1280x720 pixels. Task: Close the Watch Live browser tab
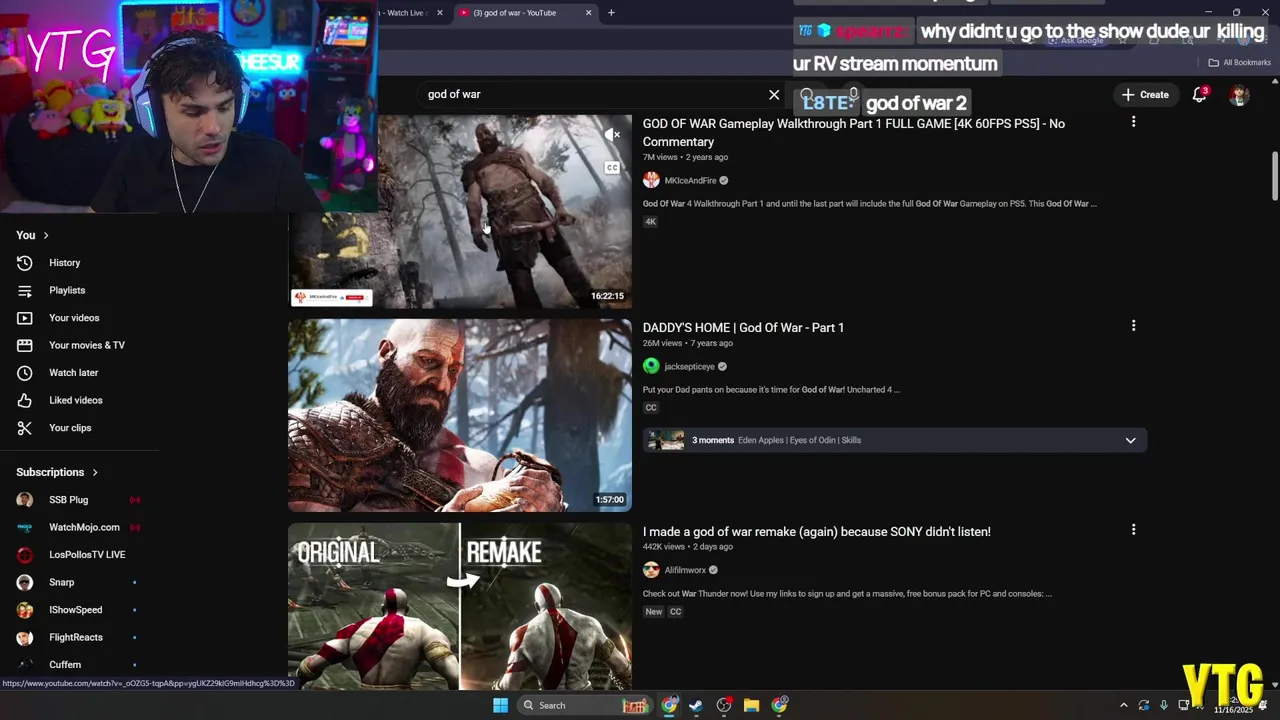[439, 13]
